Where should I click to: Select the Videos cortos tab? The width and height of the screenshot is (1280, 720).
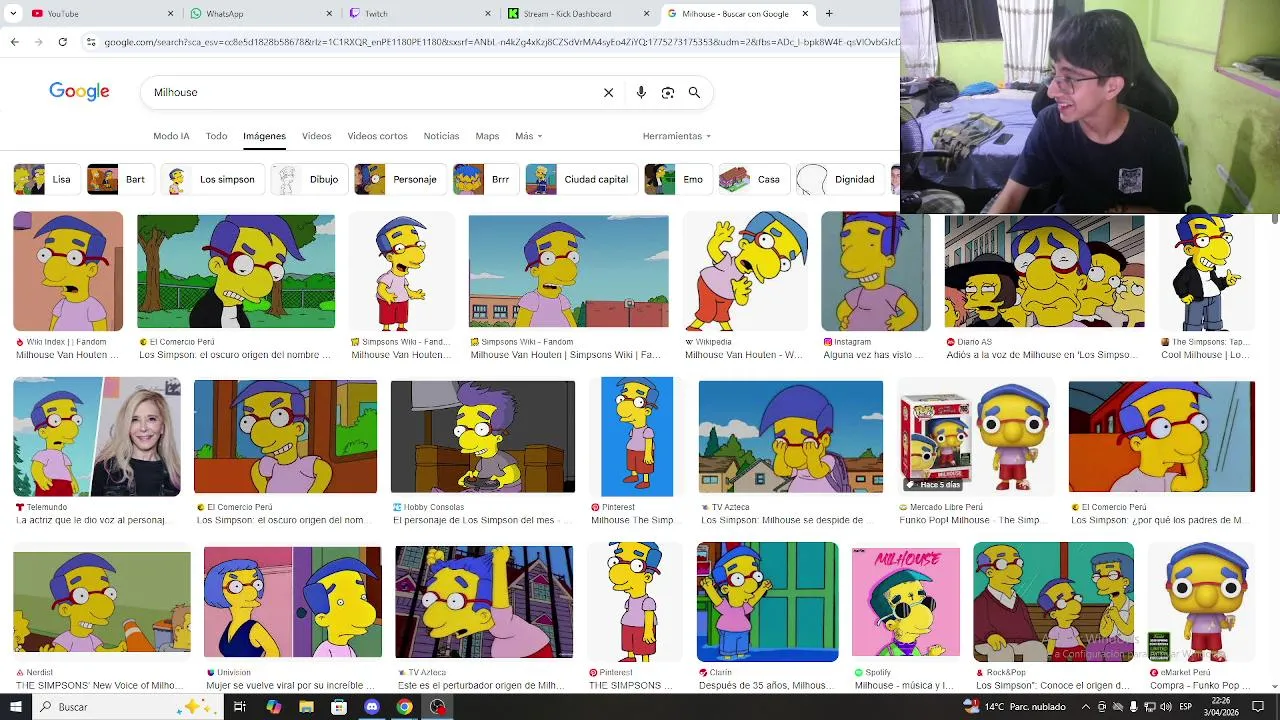tap(377, 136)
